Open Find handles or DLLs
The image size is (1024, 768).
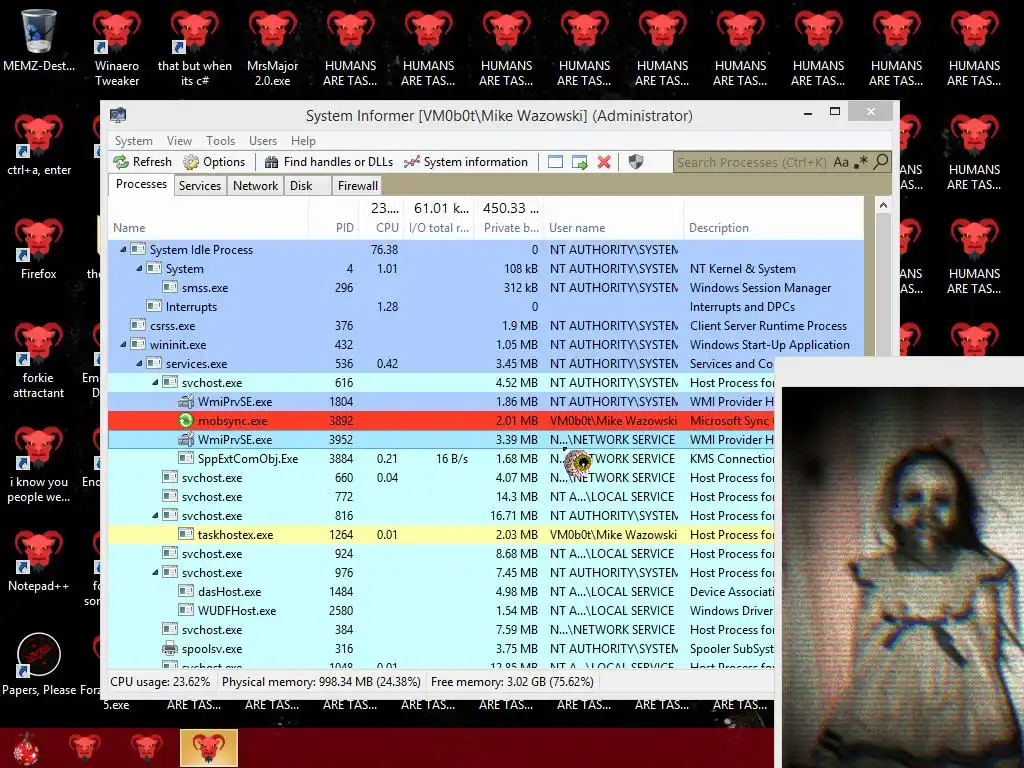[329, 162]
